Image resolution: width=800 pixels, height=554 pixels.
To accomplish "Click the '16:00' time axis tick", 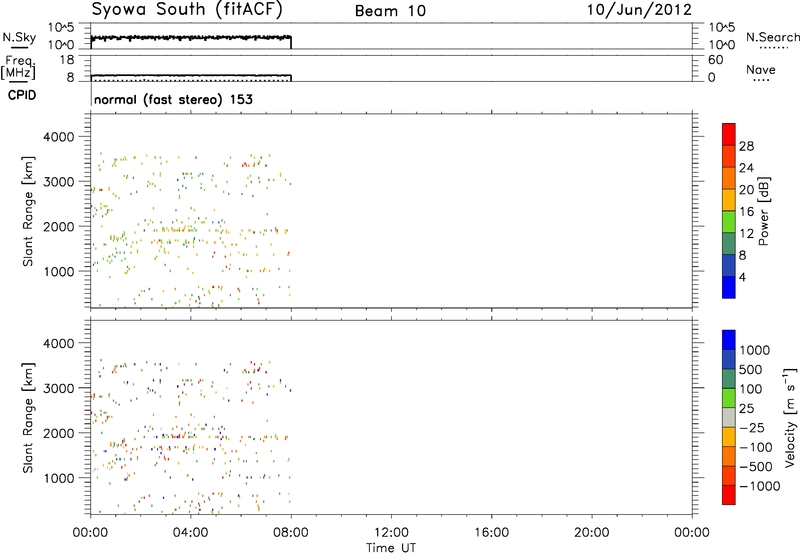I will (491, 533).
